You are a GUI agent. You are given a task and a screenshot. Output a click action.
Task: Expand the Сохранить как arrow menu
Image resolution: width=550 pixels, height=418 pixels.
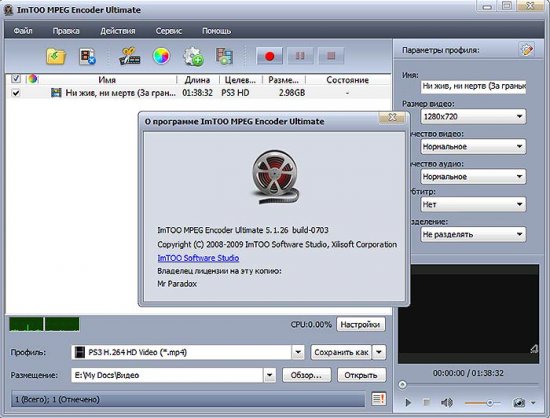379,352
